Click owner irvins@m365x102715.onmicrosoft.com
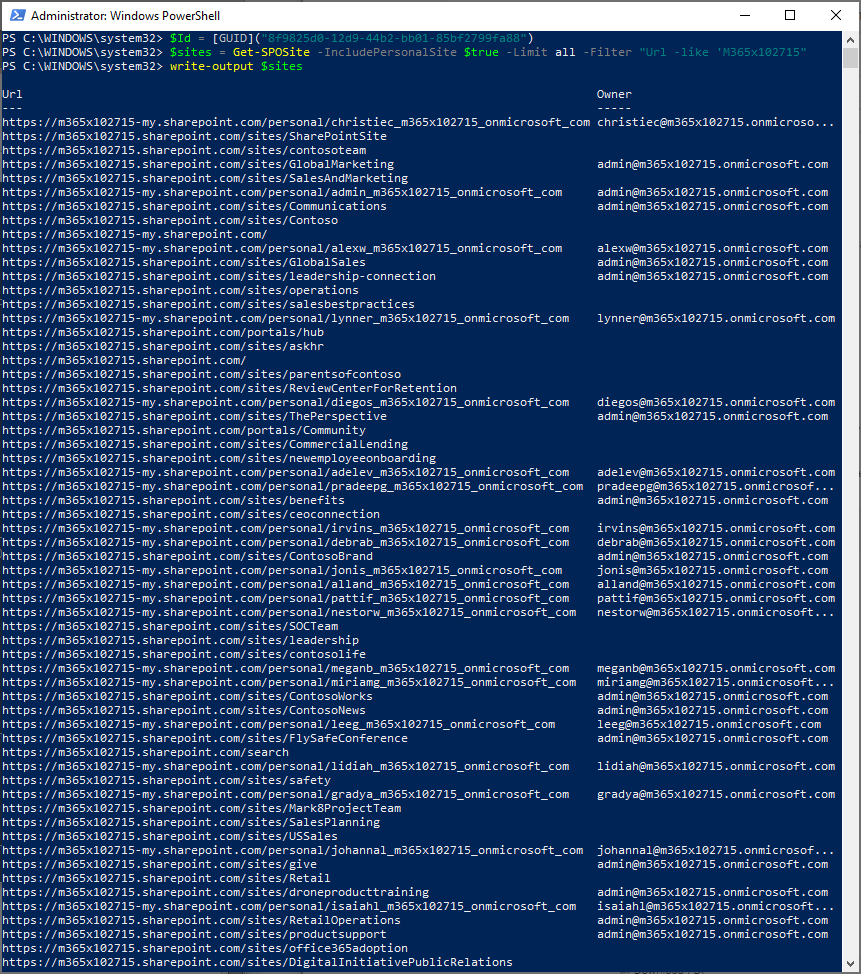Screen dimensions: 861x974 [716, 529]
